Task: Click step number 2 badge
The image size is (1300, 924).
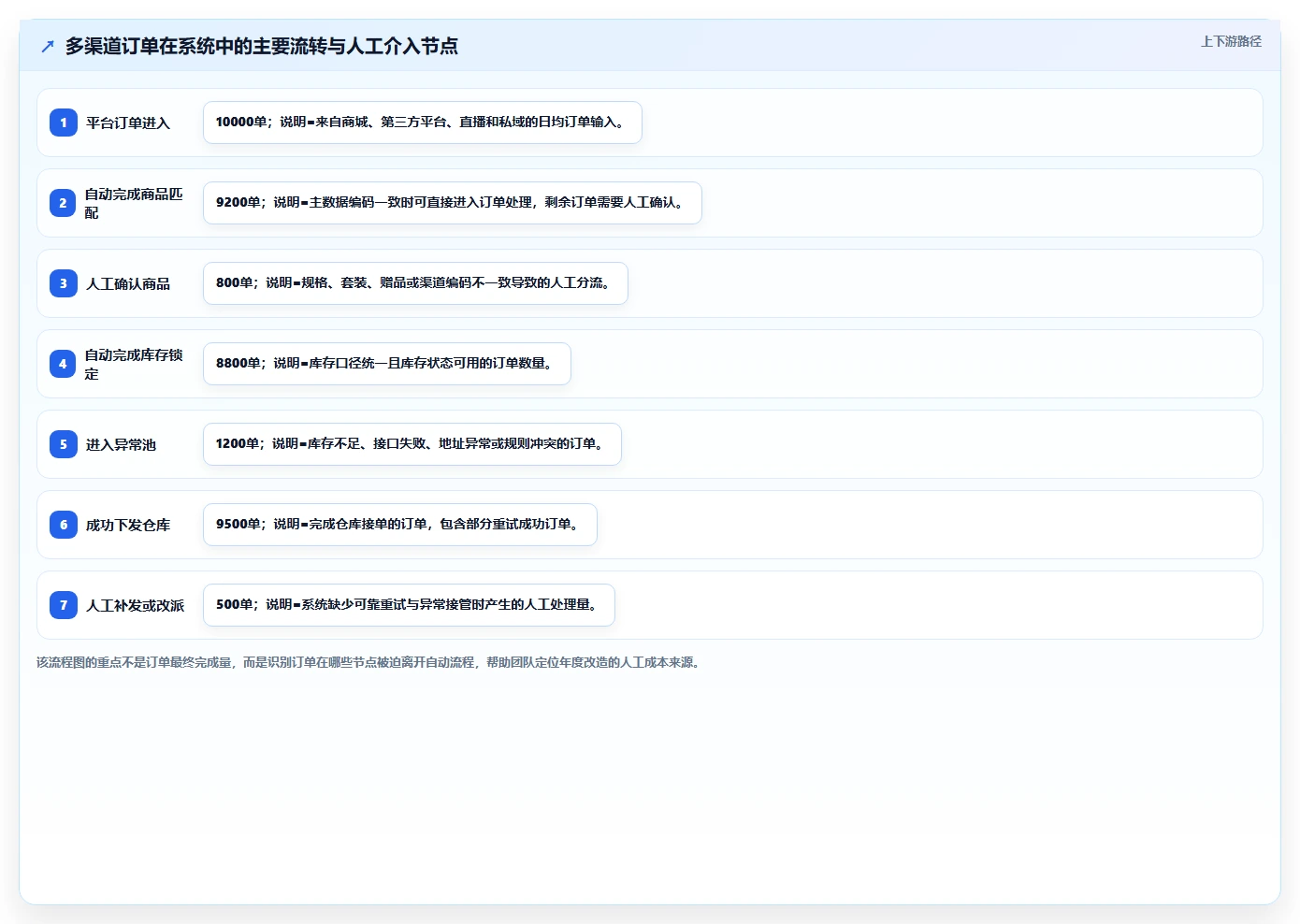Action: tap(64, 203)
